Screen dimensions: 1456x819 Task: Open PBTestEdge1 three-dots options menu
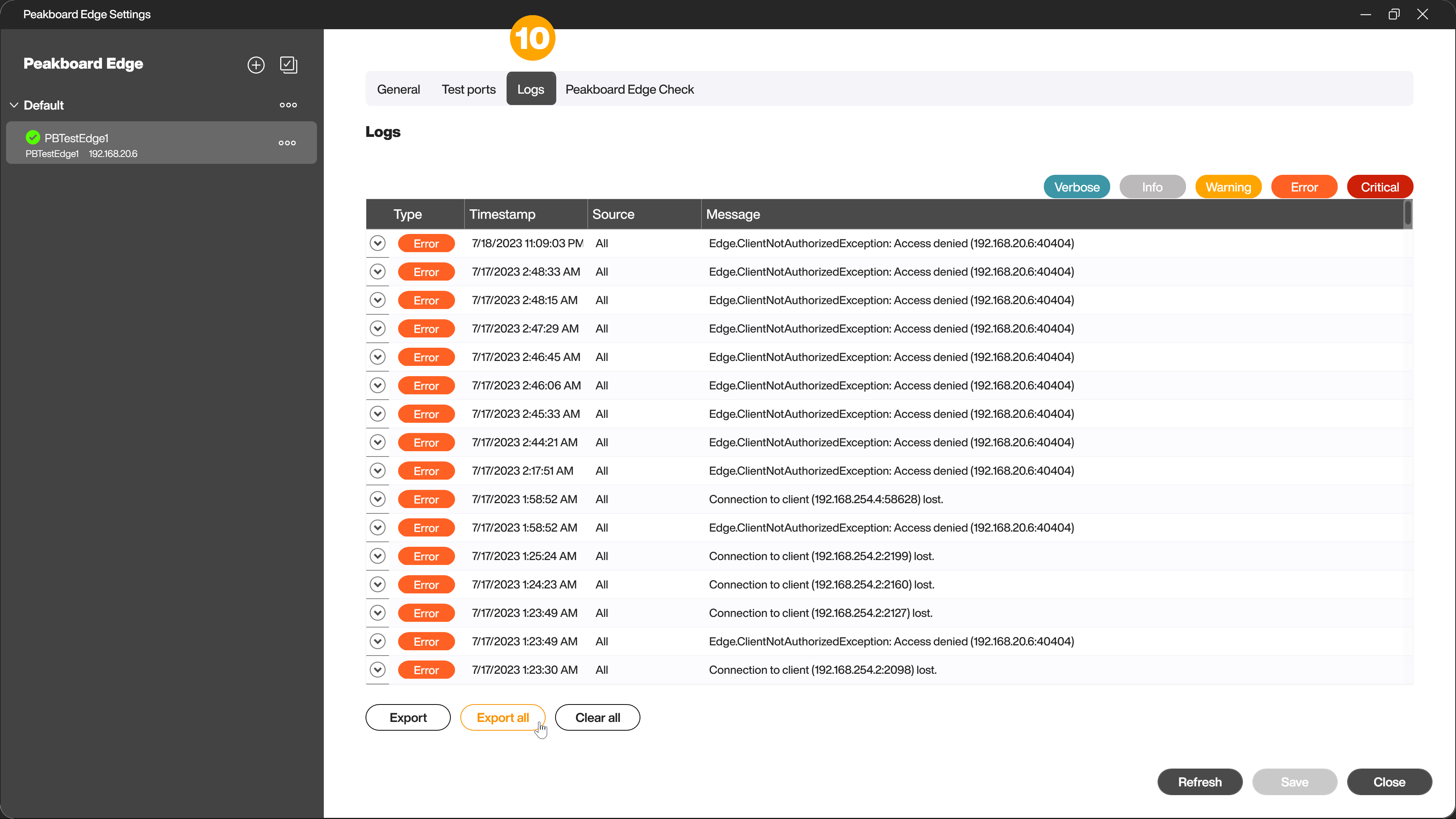[x=287, y=143]
